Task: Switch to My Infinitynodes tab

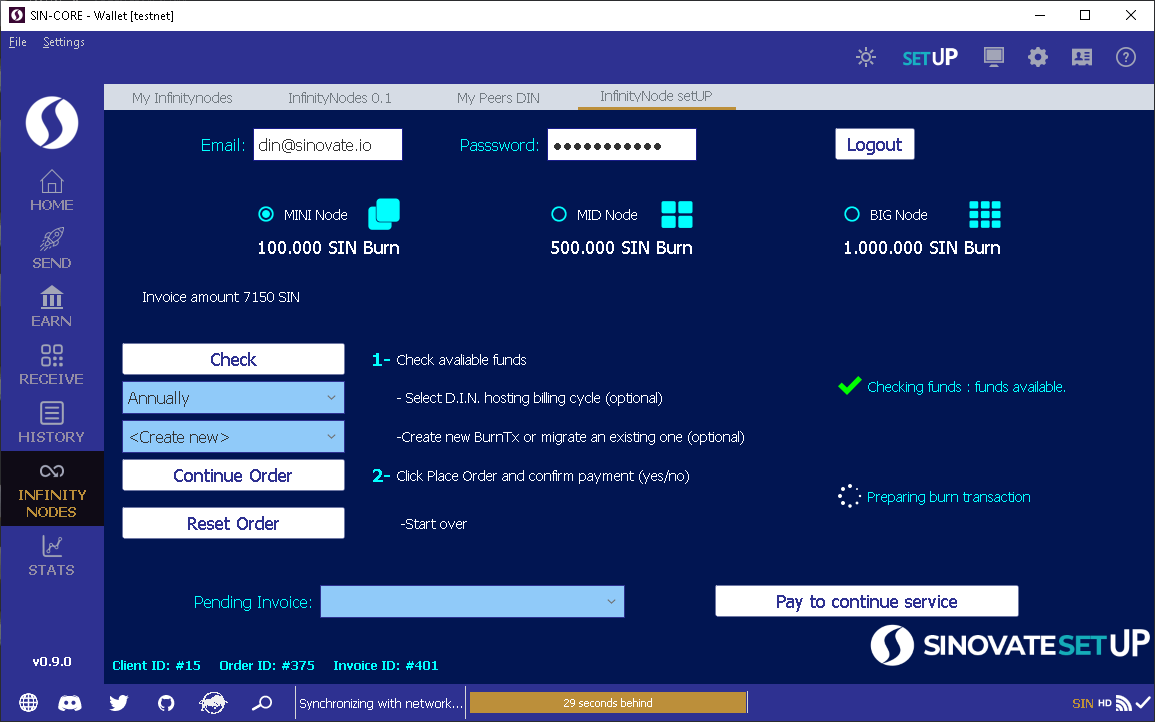Action: point(182,97)
